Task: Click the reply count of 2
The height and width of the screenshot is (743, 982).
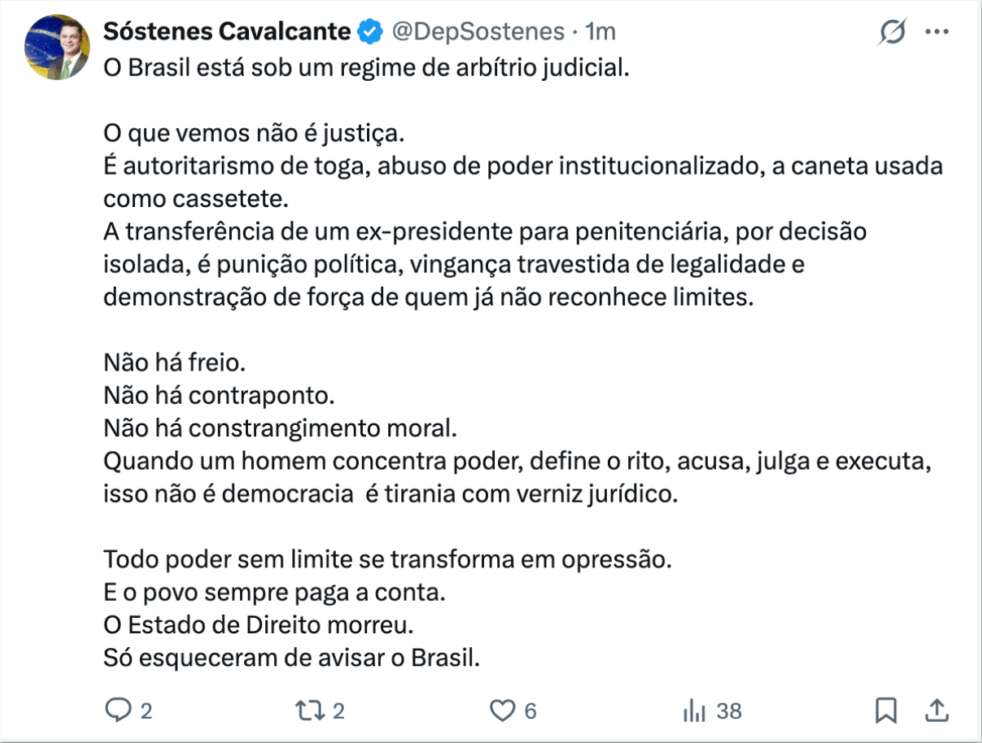Action: click(x=146, y=711)
